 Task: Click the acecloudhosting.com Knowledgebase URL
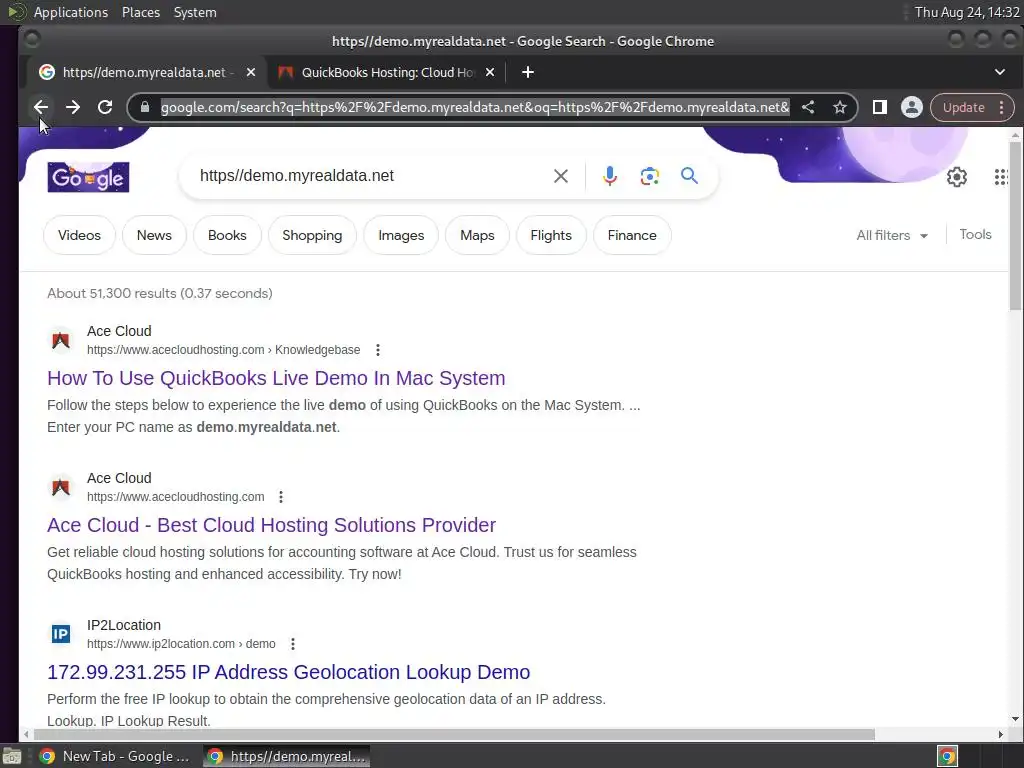223,350
